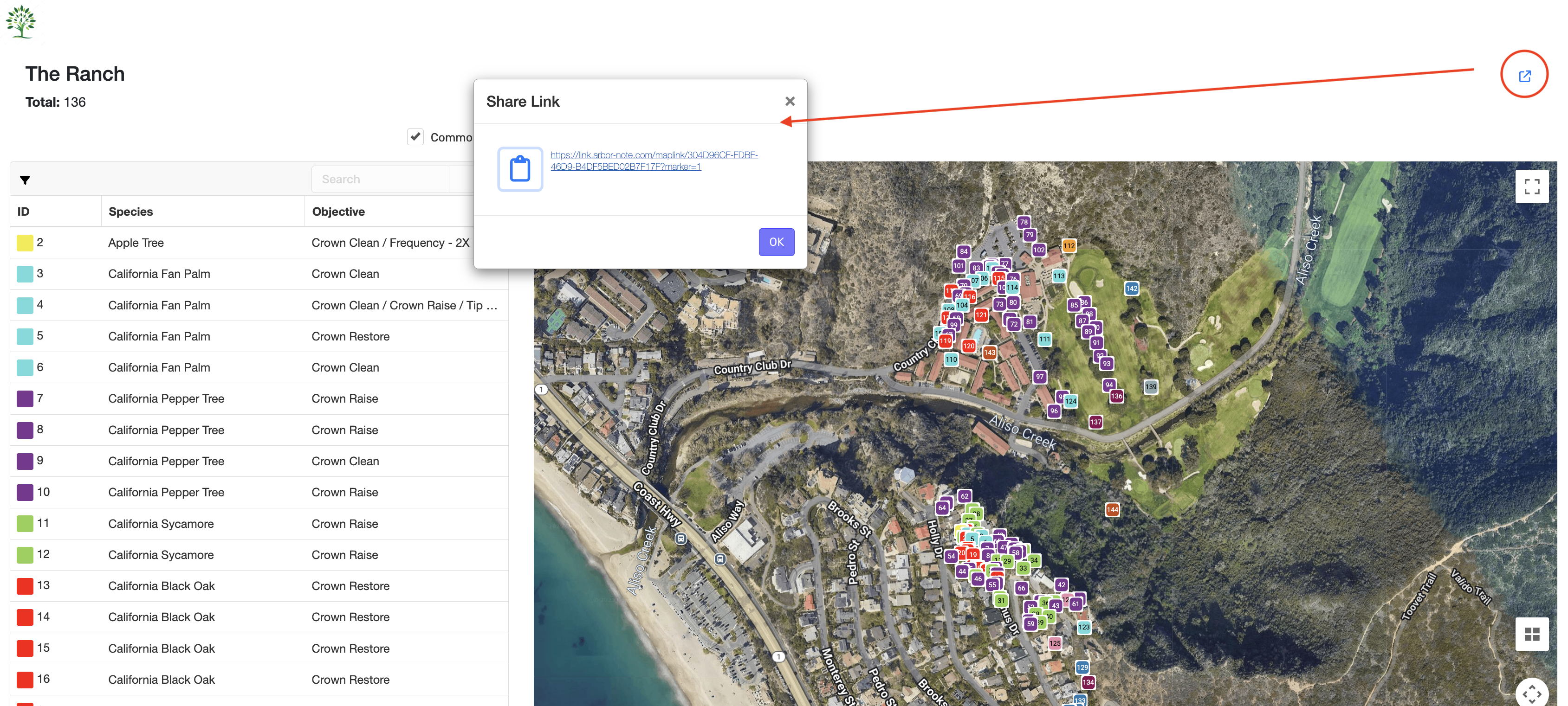Select teal swatch for tree 3
The image size is (1568, 706).
[25, 274]
